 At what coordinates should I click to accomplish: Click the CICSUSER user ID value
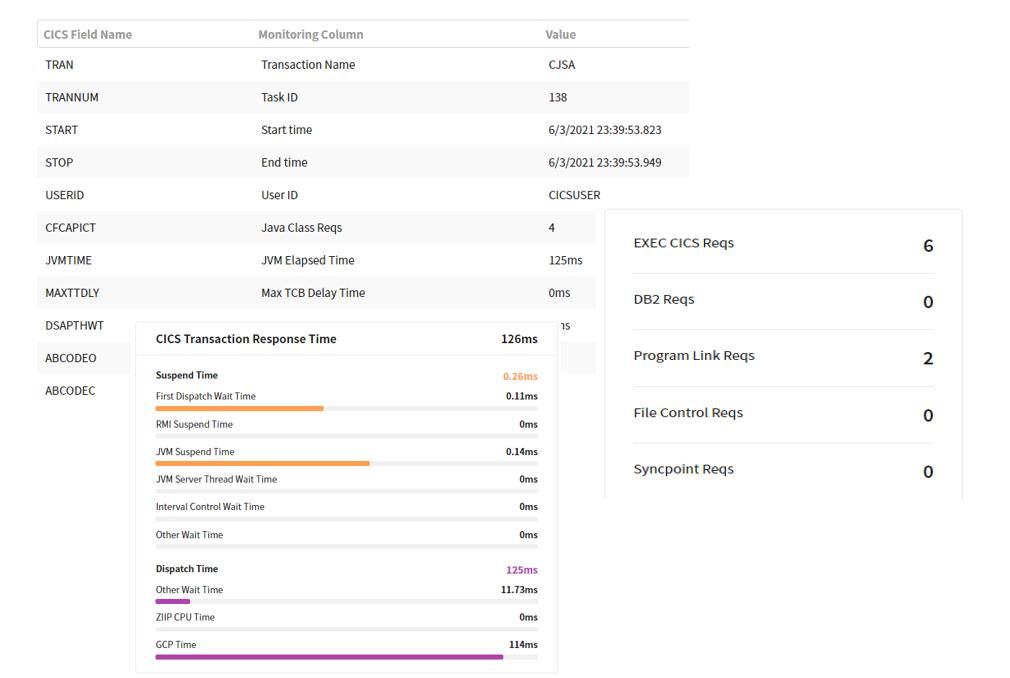coord(574,195)
